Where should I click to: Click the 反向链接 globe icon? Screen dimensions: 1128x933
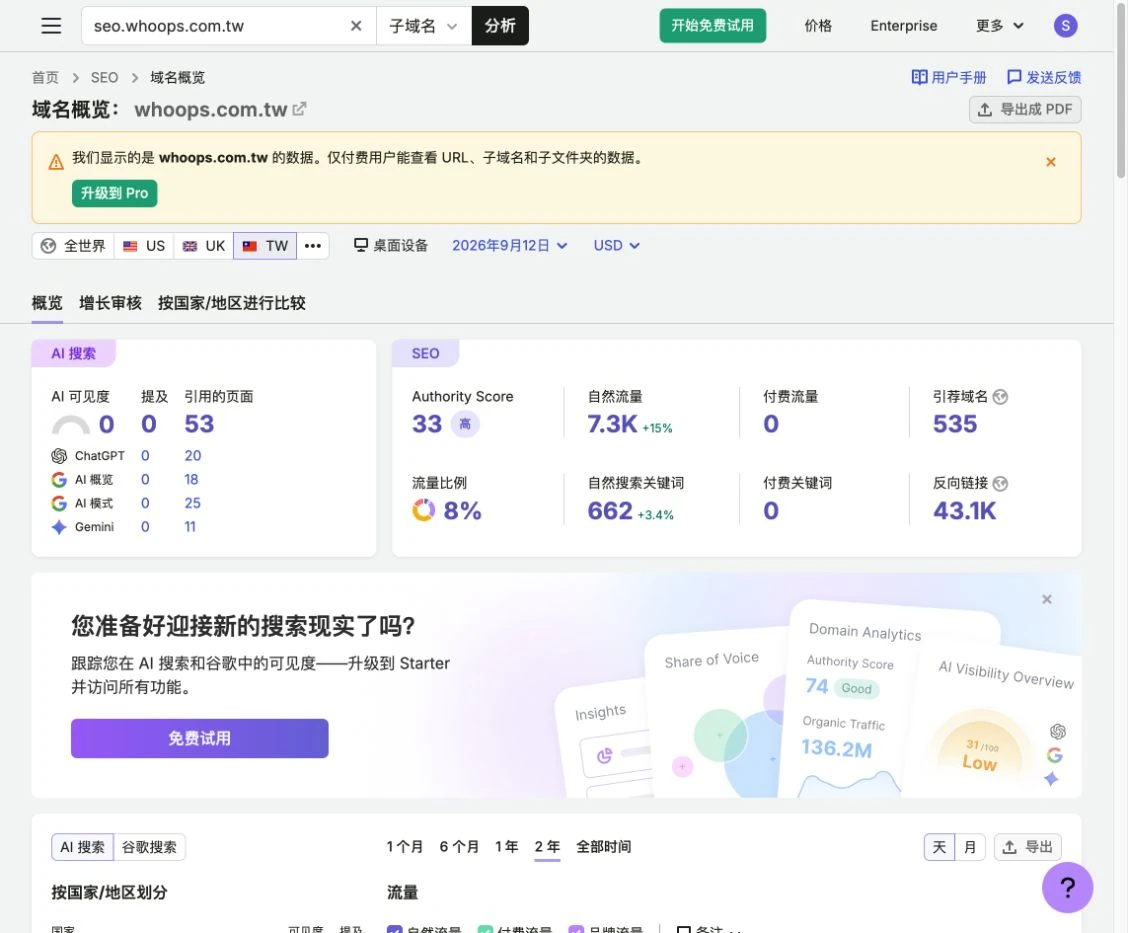coord(1000,483)
